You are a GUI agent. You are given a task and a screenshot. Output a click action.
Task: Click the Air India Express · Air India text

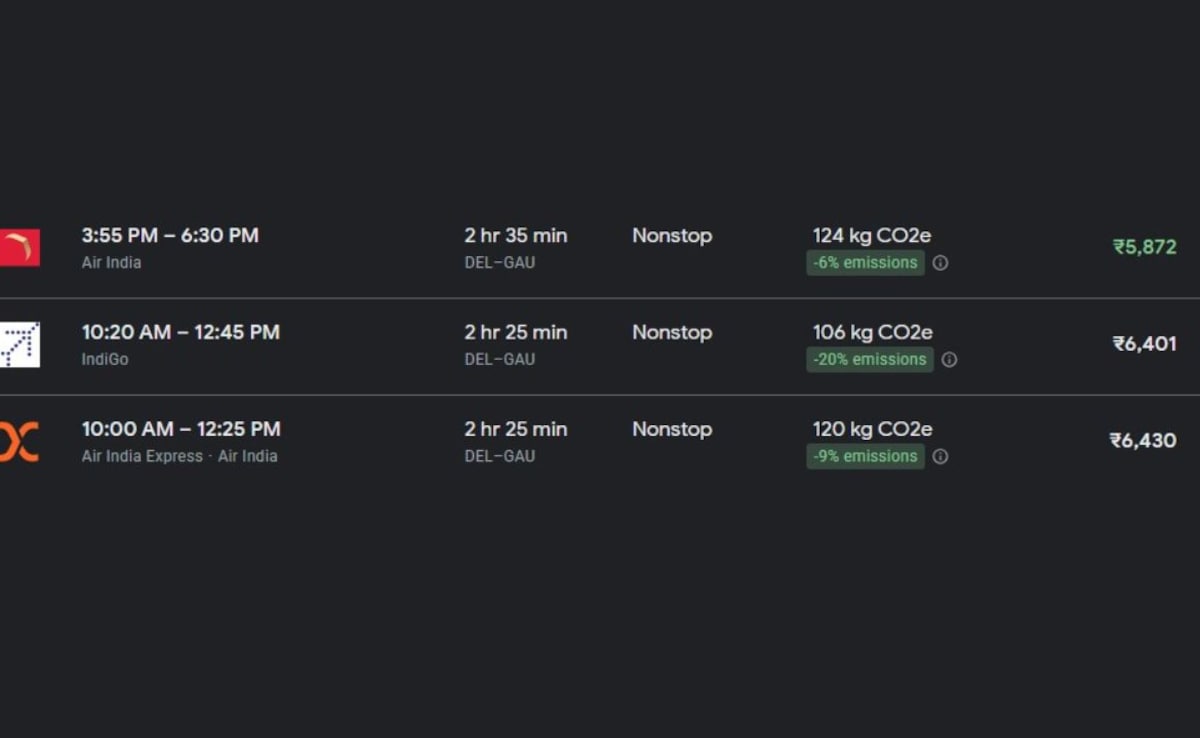(x=179, y=457)
